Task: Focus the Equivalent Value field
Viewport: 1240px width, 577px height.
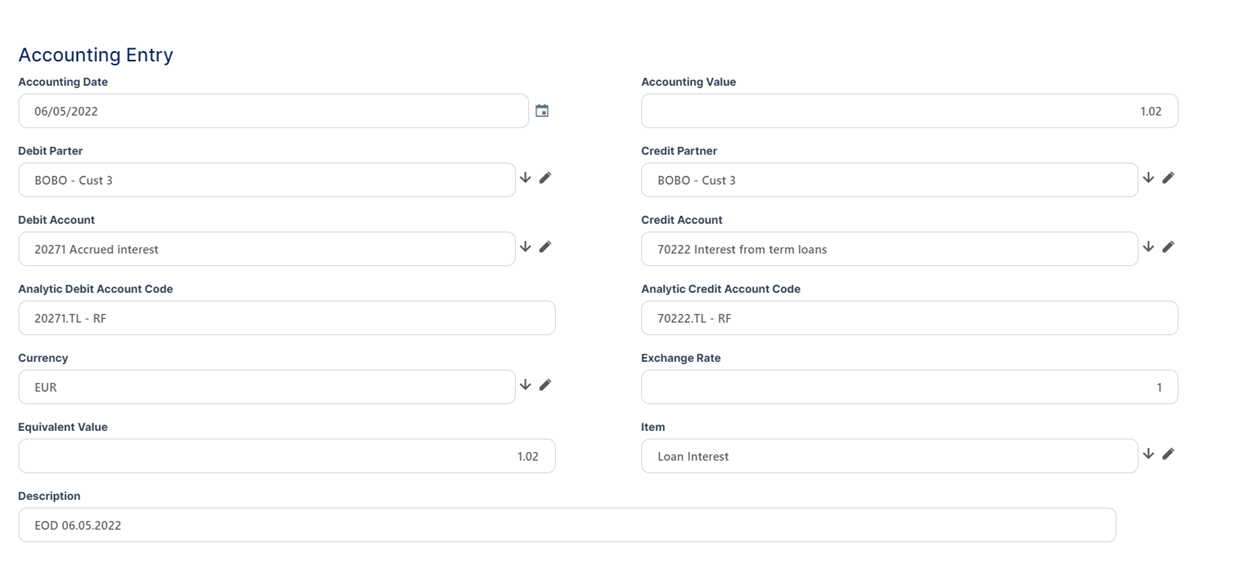Action: (286, 456)
